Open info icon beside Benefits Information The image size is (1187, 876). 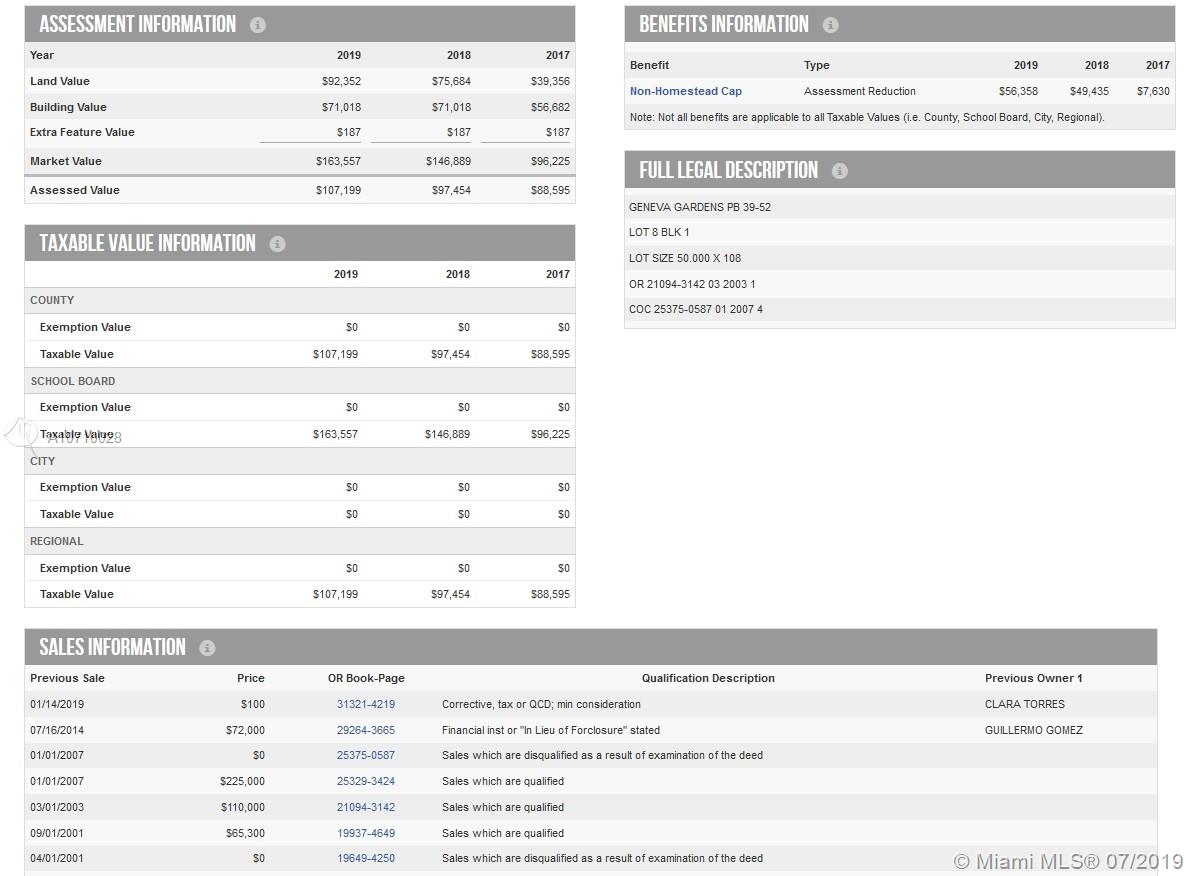[x=830, y=25]
